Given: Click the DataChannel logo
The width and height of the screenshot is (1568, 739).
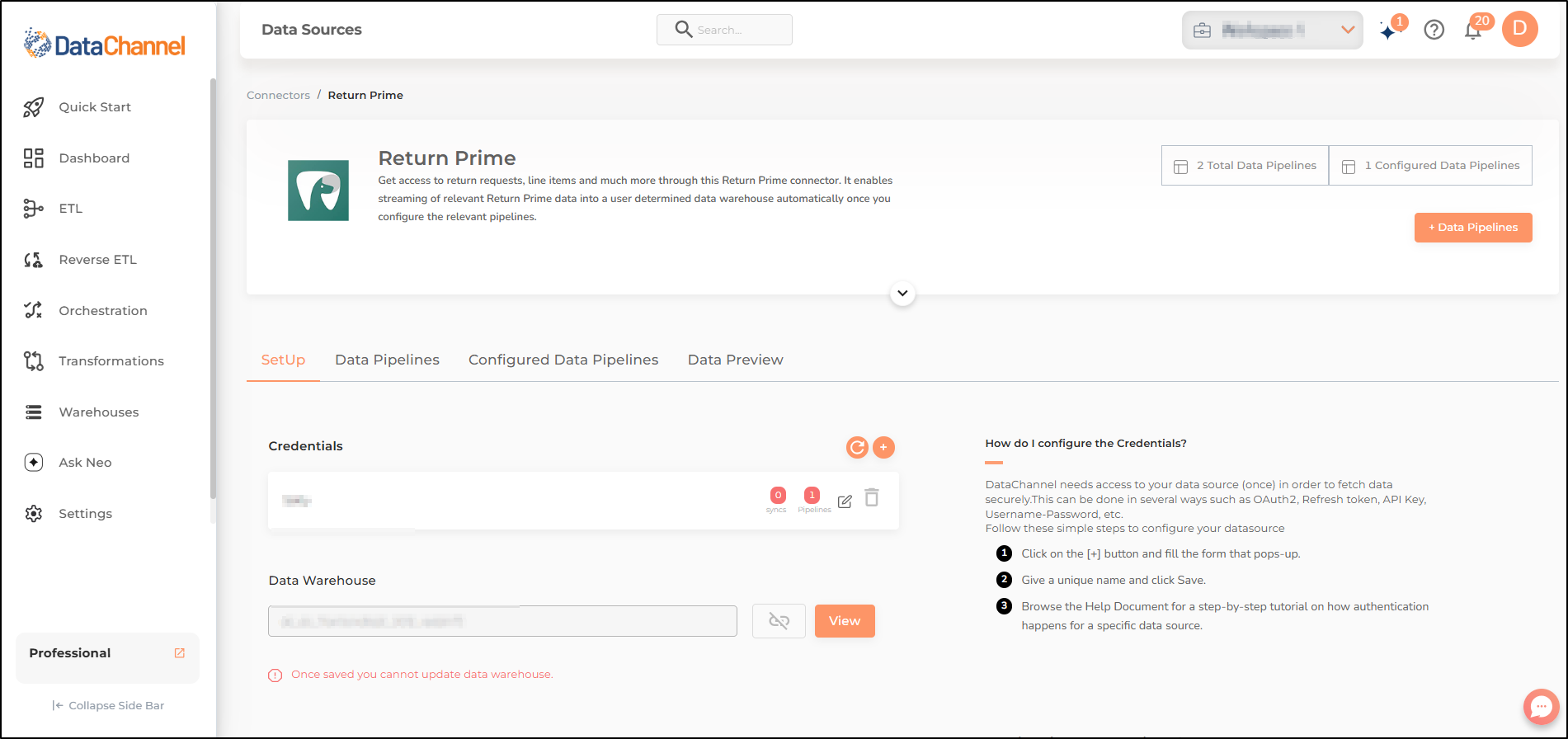Looking at the screenshot, I should click(105, 44).
